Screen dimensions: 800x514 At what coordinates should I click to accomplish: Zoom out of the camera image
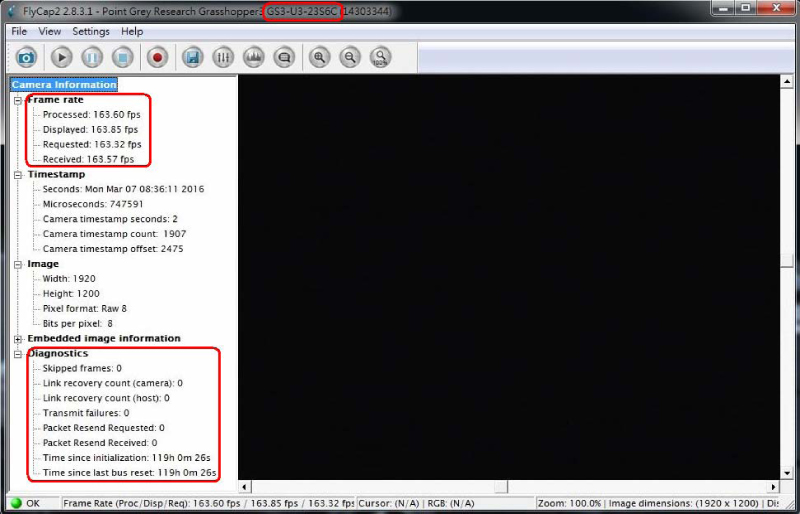pyautogui.click(x=349, y=57)
